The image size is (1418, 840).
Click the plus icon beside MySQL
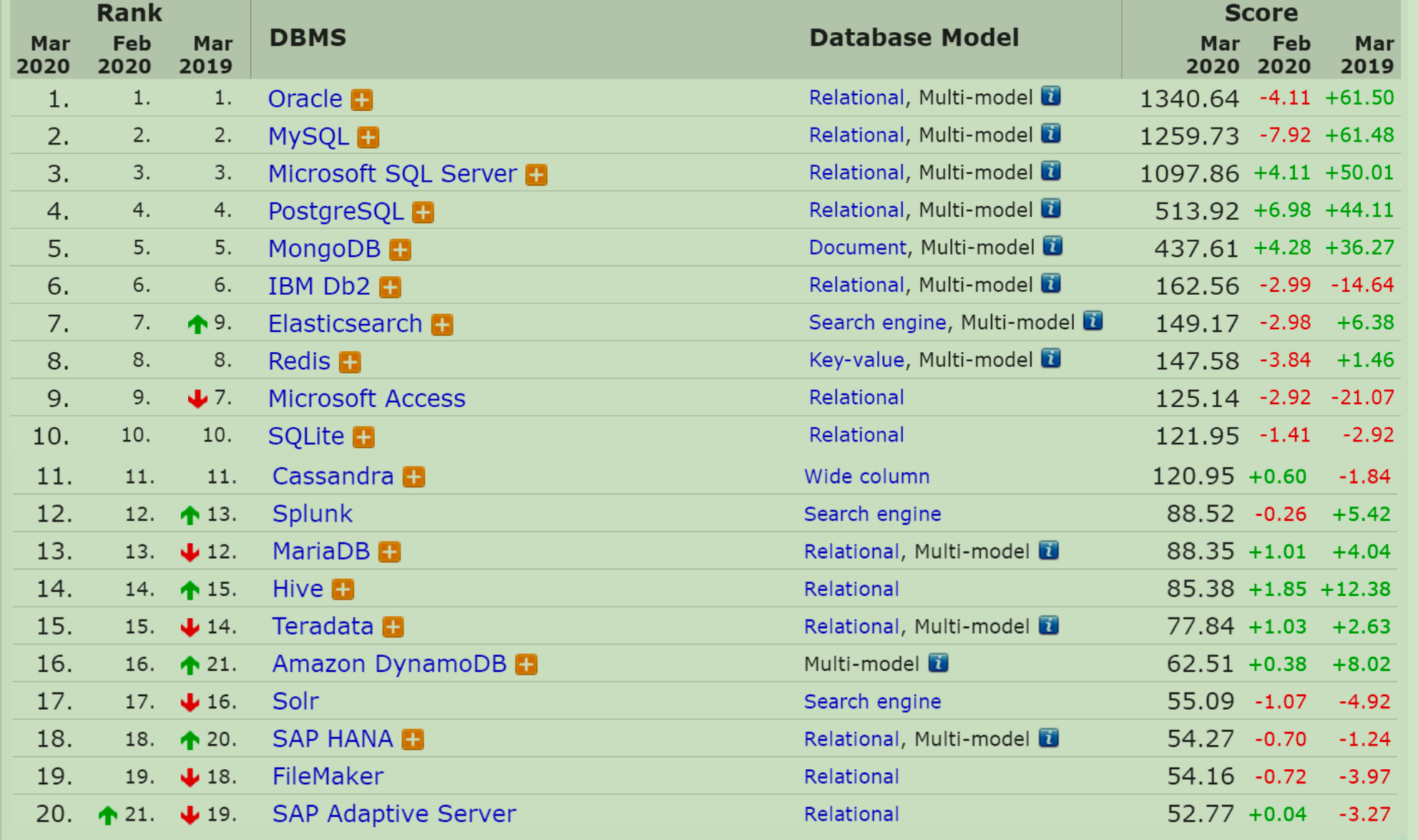coord(368,137)
